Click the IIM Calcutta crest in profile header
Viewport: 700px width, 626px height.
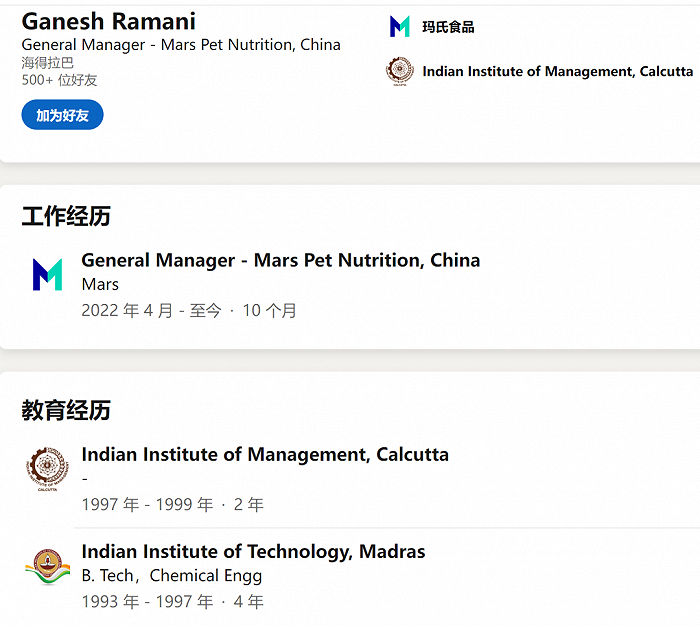[x=400, y=71]
